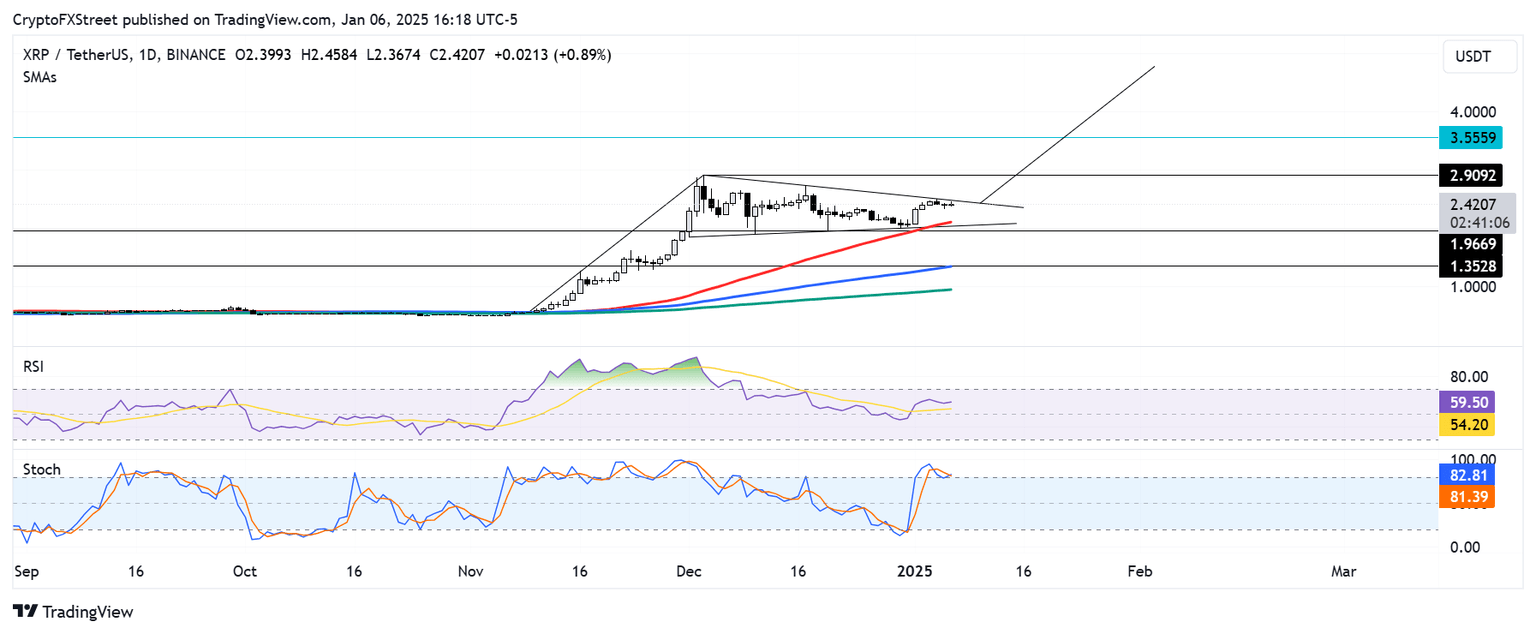Click the 81.39 Stoch value label
The image size is (1536, 634).
(1467, 497)
